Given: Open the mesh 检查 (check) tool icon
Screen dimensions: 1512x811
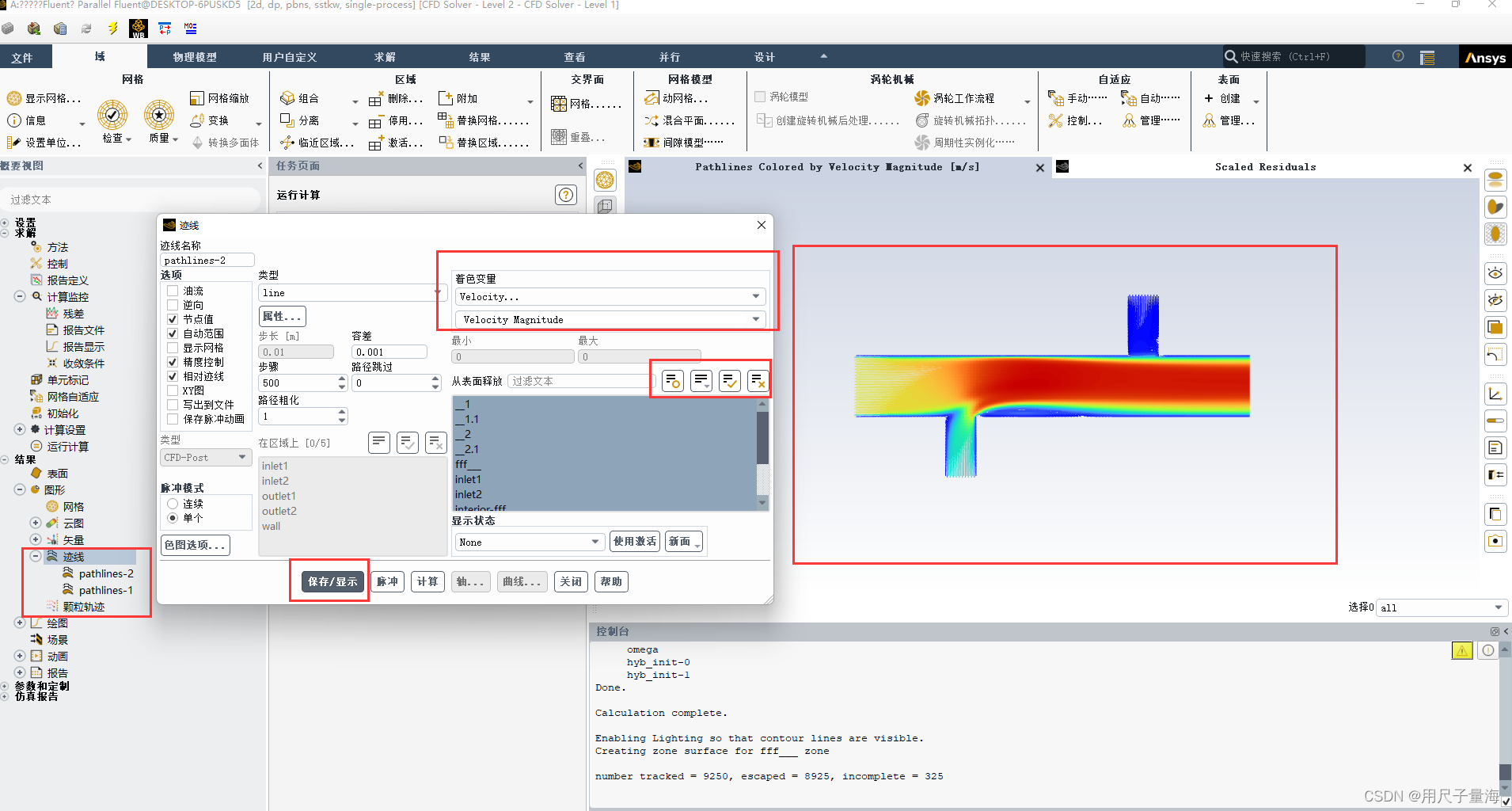Looking at the screenshot, I should [x=112, y=115].
